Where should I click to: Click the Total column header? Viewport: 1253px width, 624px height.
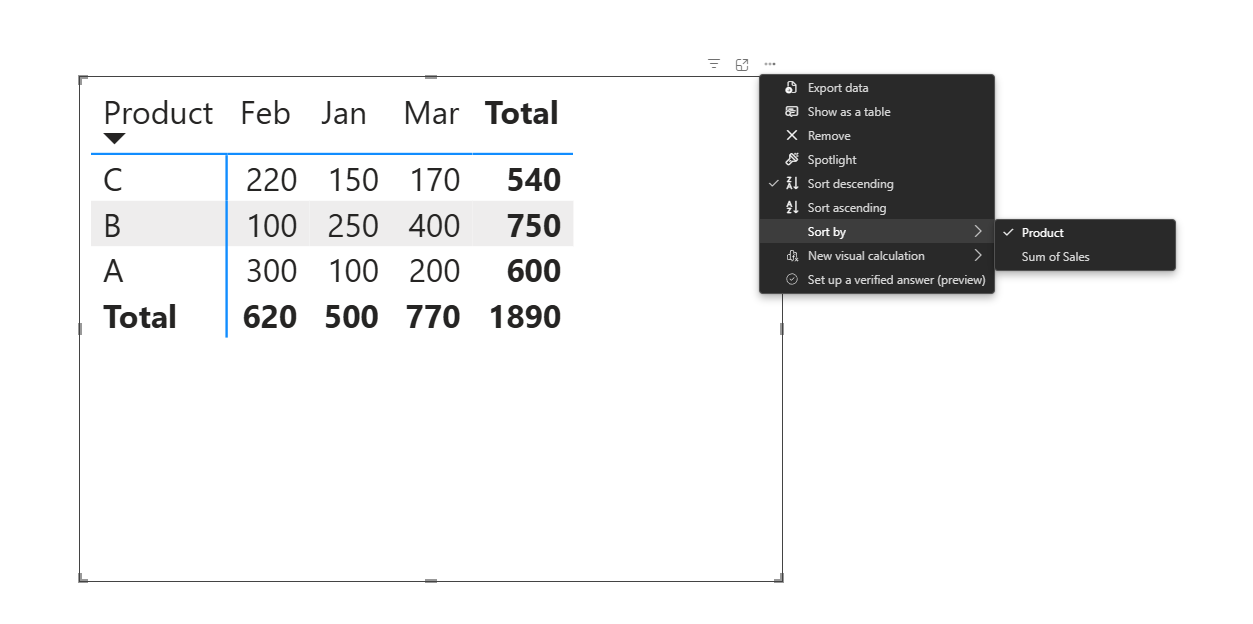point(522,113)
